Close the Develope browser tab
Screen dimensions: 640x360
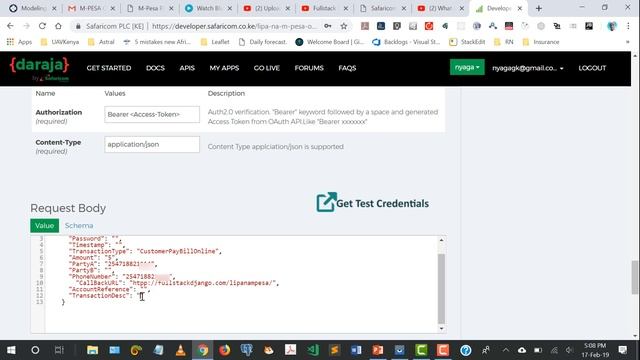click(520, 8)
